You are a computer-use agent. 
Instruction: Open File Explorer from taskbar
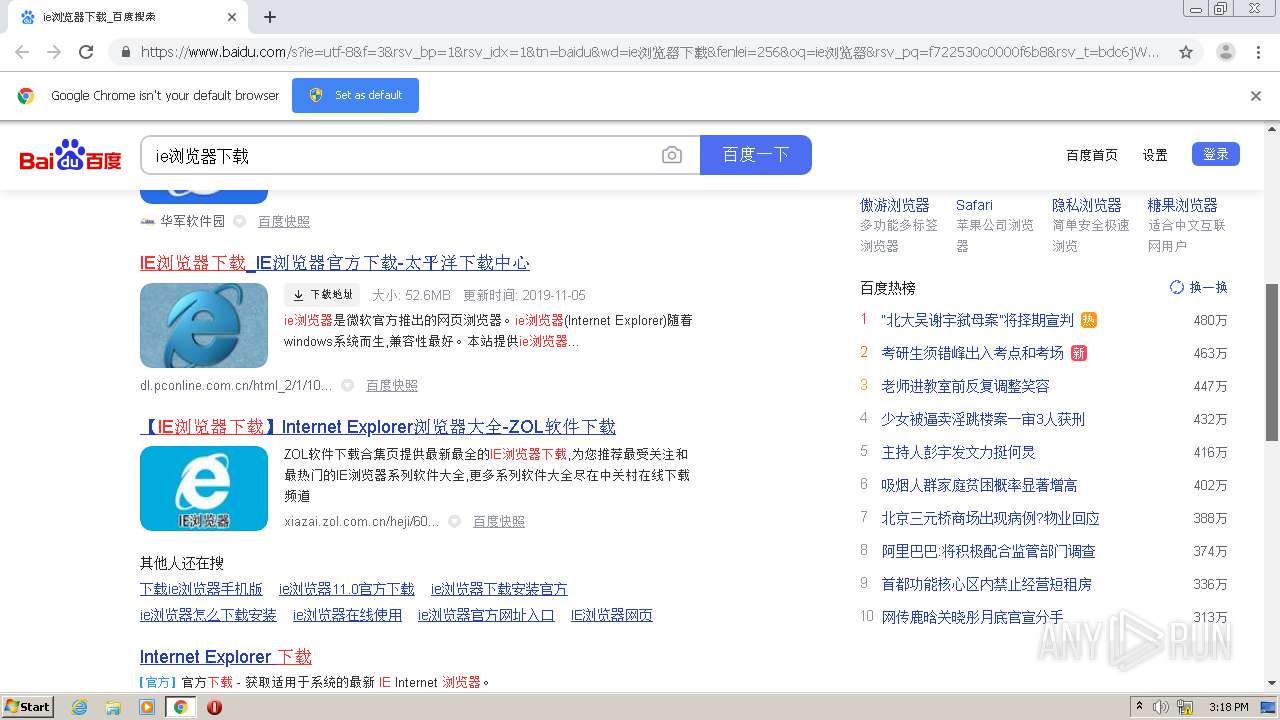(113, 707)
